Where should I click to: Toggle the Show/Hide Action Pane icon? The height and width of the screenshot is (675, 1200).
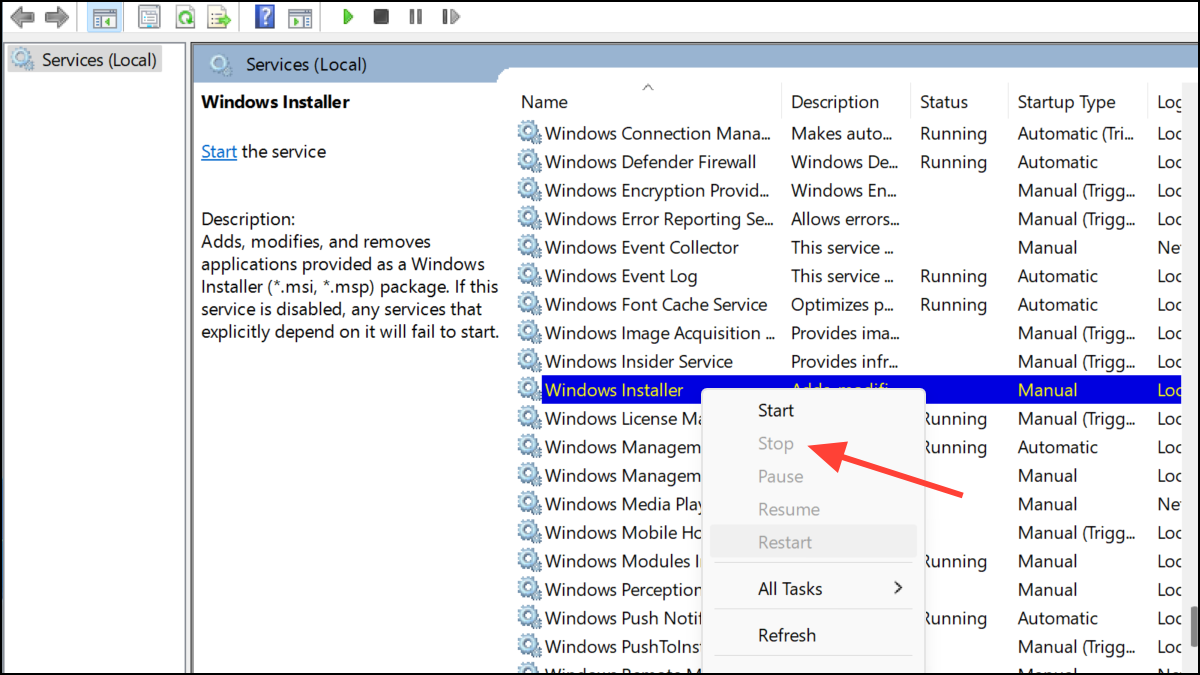[299, 17]
